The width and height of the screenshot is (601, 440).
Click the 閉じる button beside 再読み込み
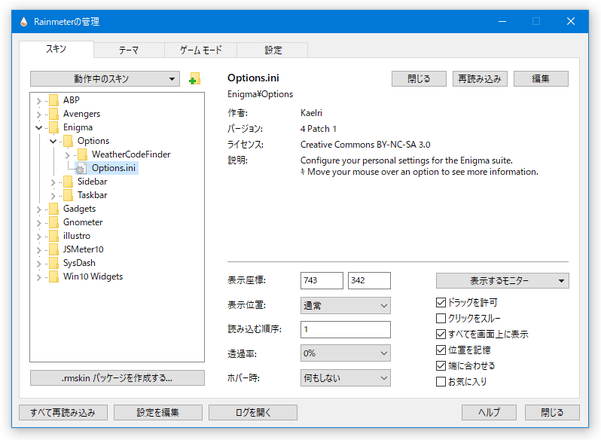419,79
